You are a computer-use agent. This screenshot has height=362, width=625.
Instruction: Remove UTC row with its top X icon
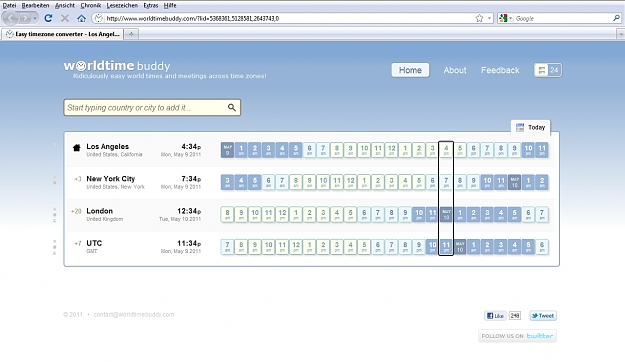click(x=55, y=241)
